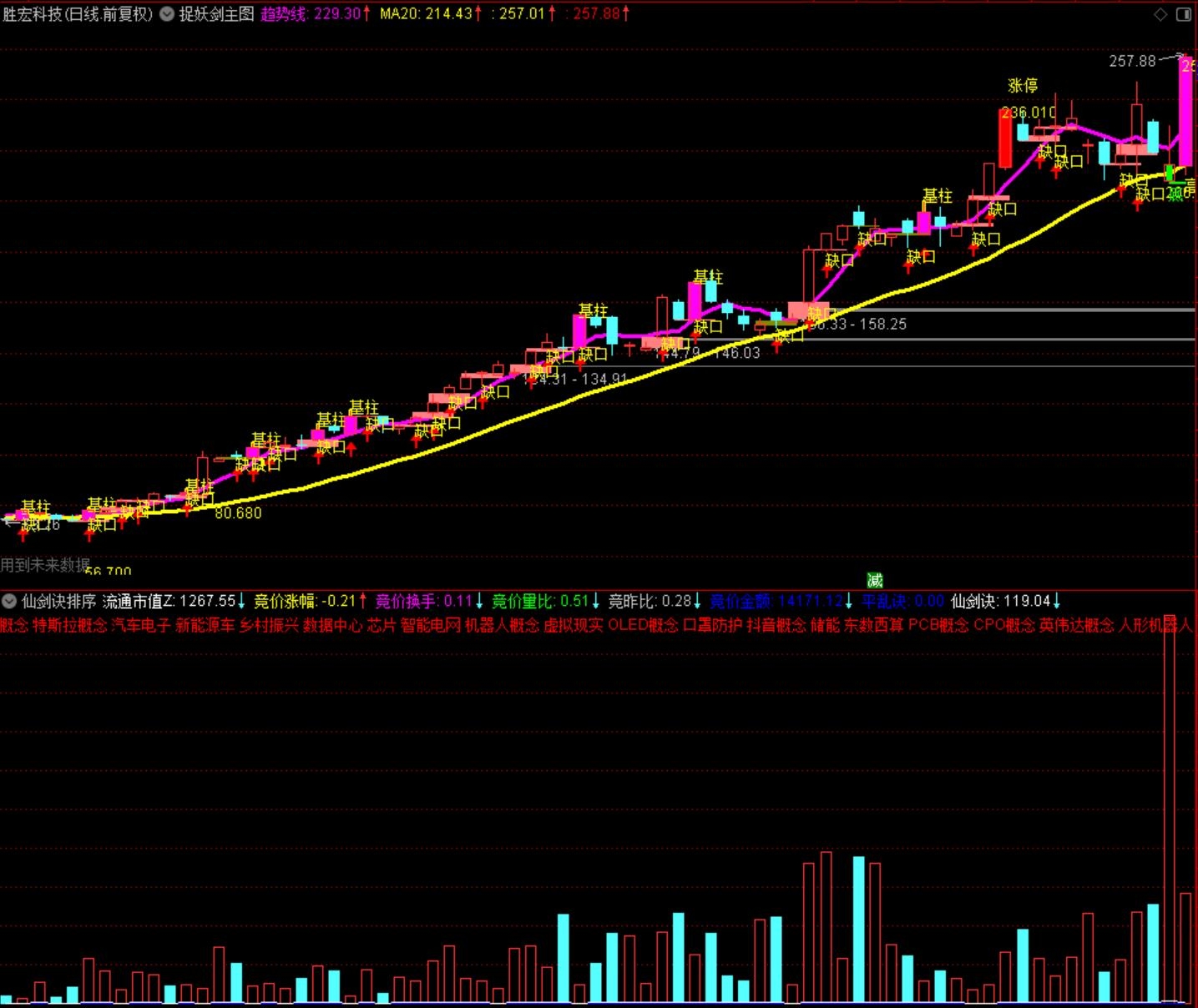Click the red arrow next to MA20 value
This screenshot has height=1008, width=1198.
pos(478,14)
